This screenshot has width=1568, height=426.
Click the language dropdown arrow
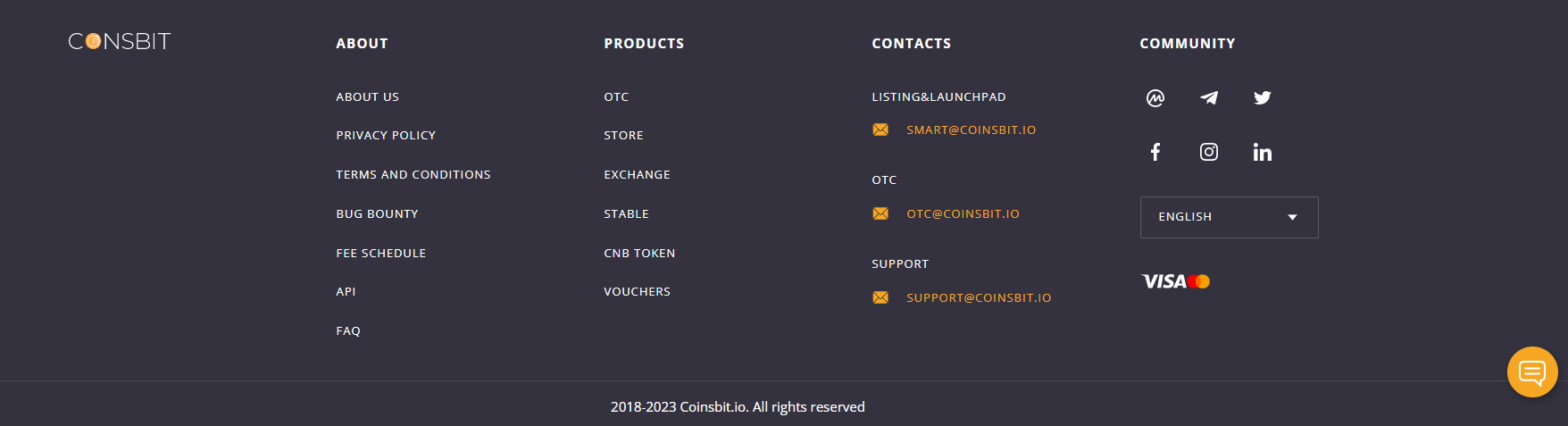pyautogui.click(x=1292, y=217)
